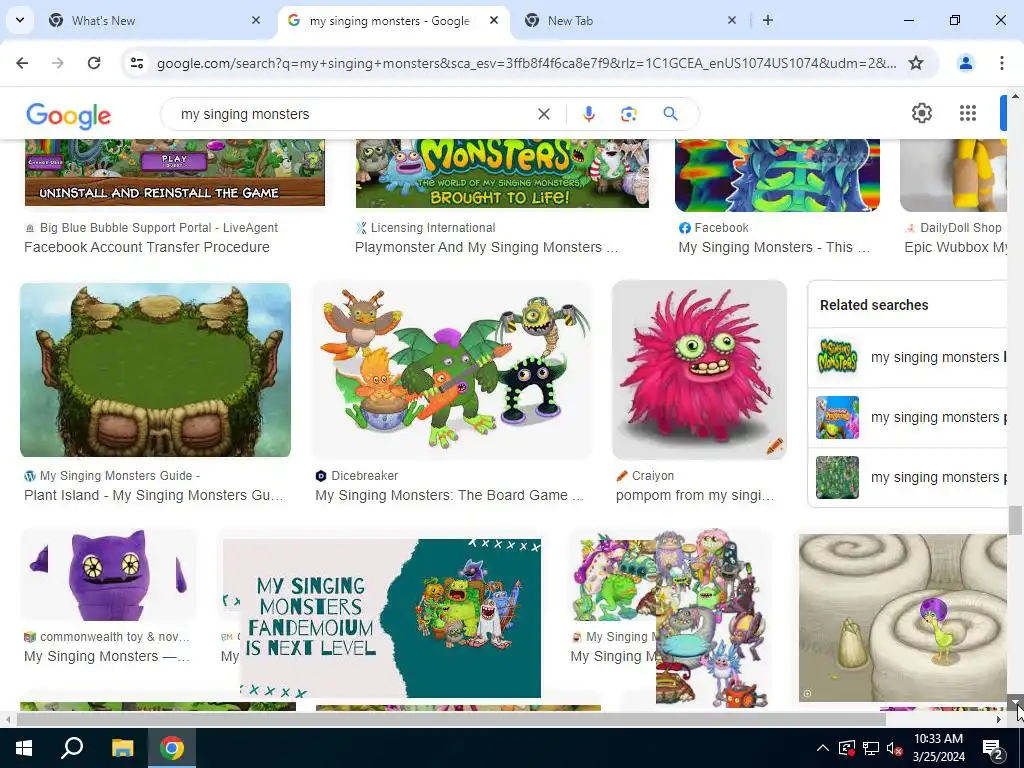The image size is (1024, 768).
Task: Submit search with the magnifying glass icon
Action: [670, 114]
